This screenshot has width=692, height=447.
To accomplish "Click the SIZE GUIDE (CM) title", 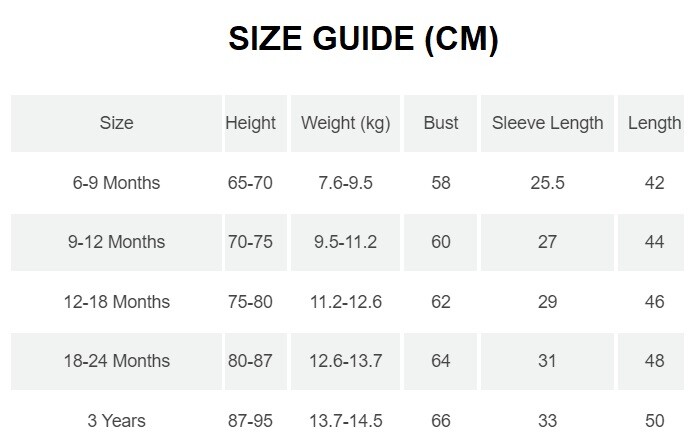I will coord(363,39).
